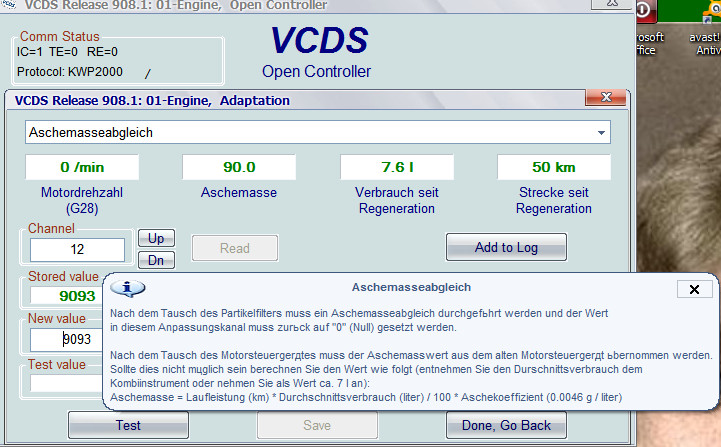Click the Save button
This screenshot has height=447, width=721.
317,425
